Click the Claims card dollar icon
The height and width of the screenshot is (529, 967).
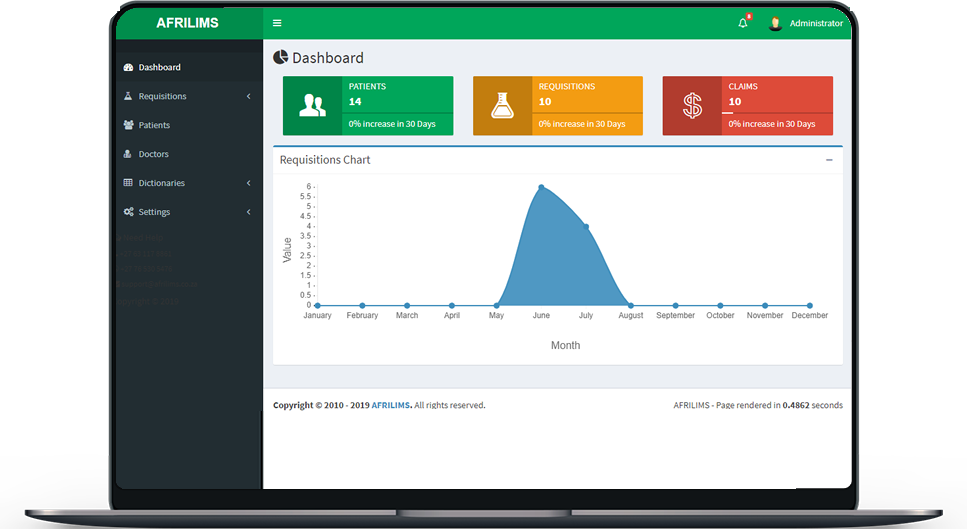(692, 105)
